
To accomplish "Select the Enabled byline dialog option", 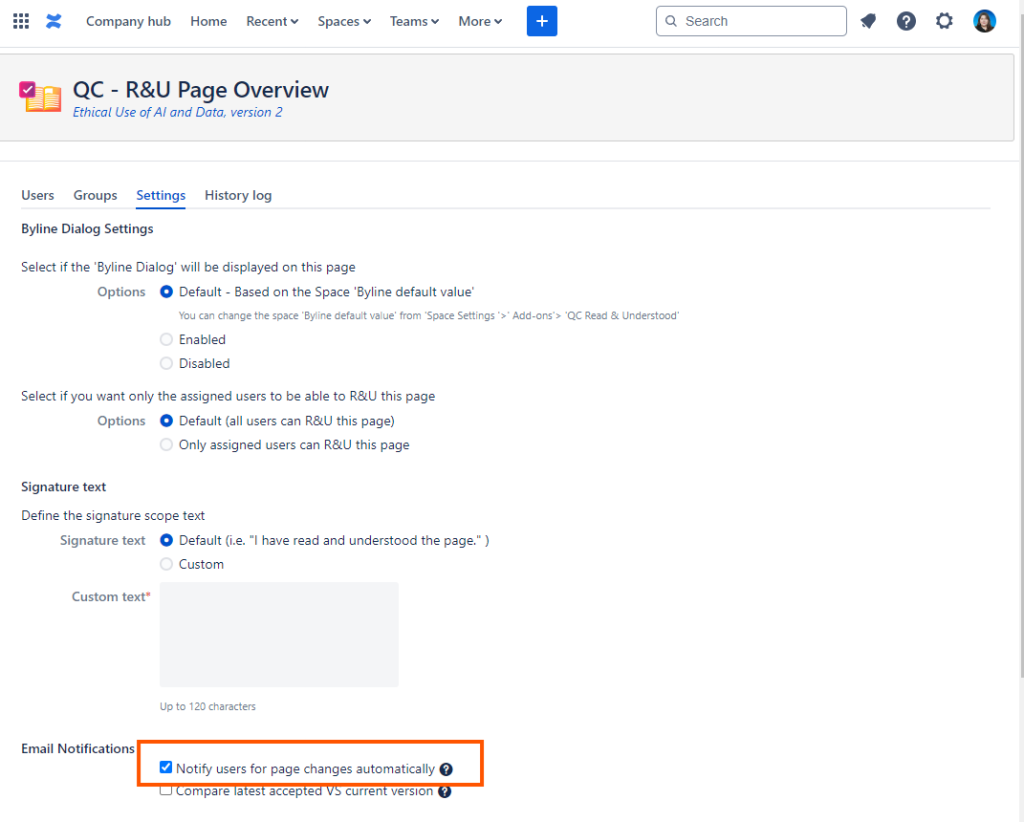I will (x=166, y=339).
